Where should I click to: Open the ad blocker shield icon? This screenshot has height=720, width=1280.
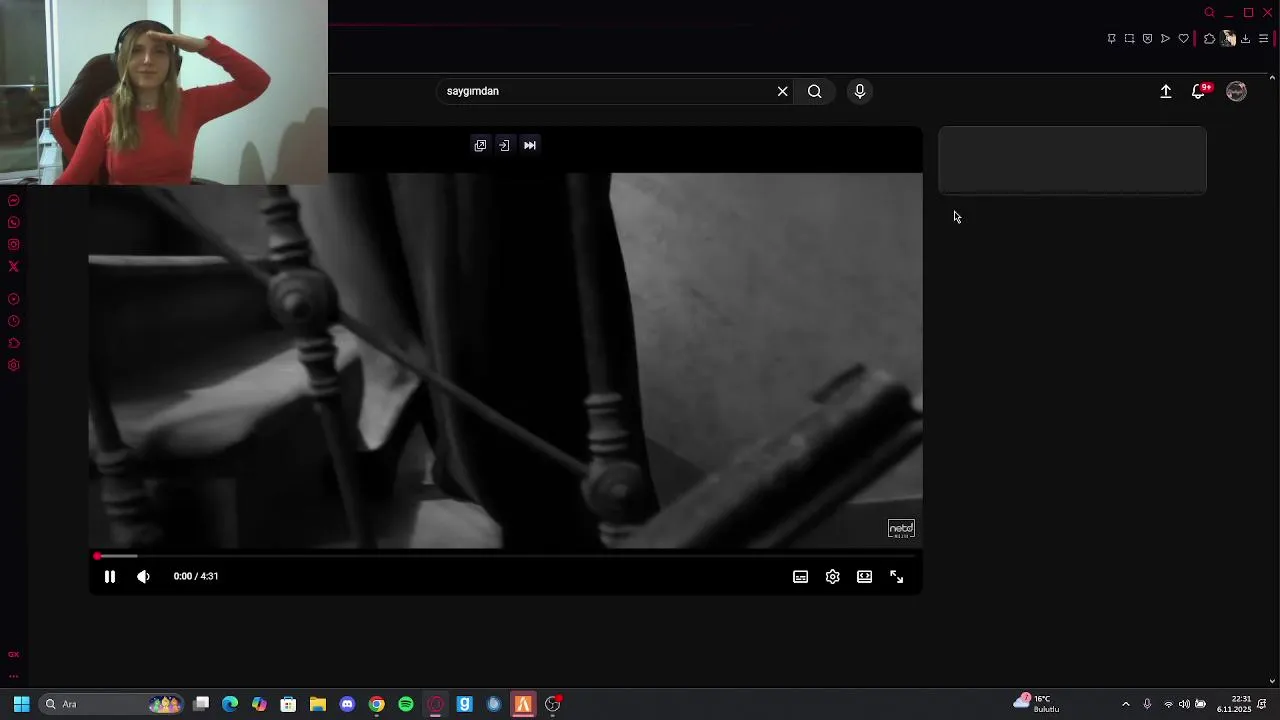pos(1148,39)
